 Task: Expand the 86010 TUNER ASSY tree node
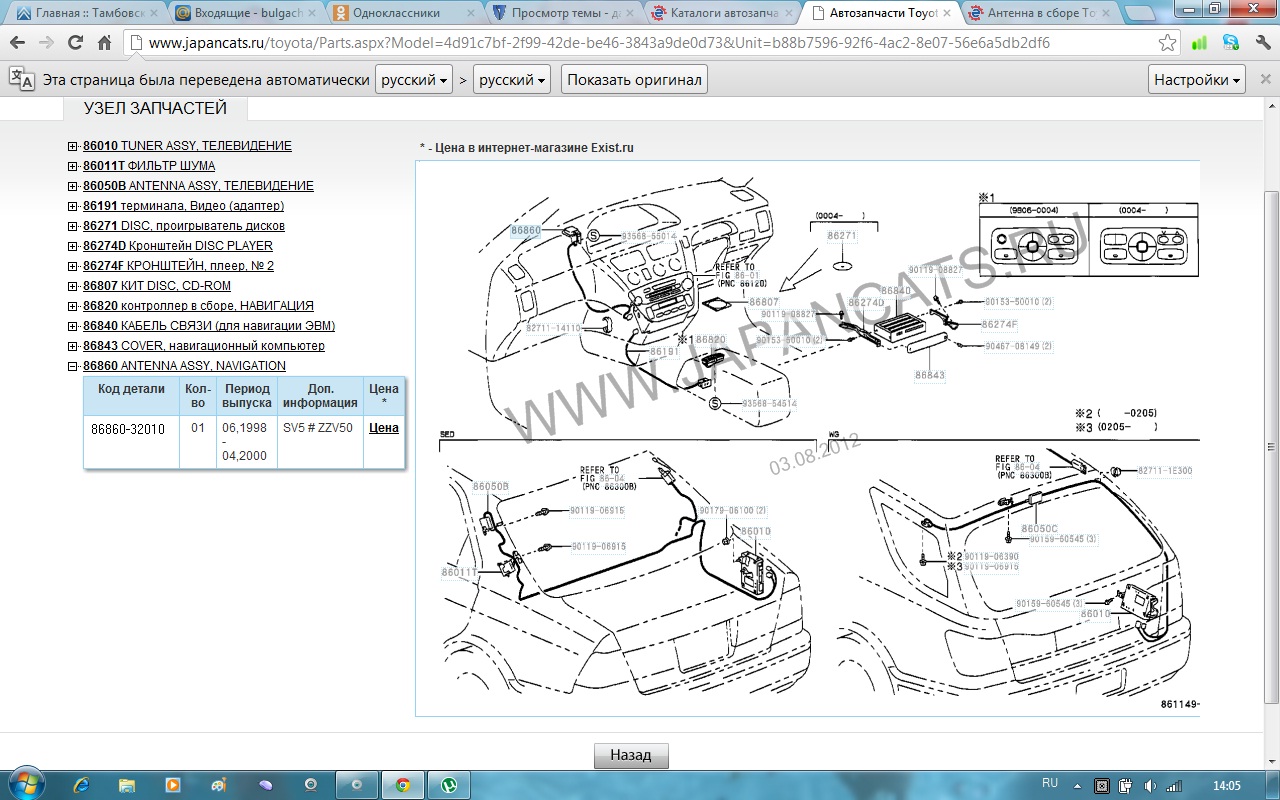point(73,146)
